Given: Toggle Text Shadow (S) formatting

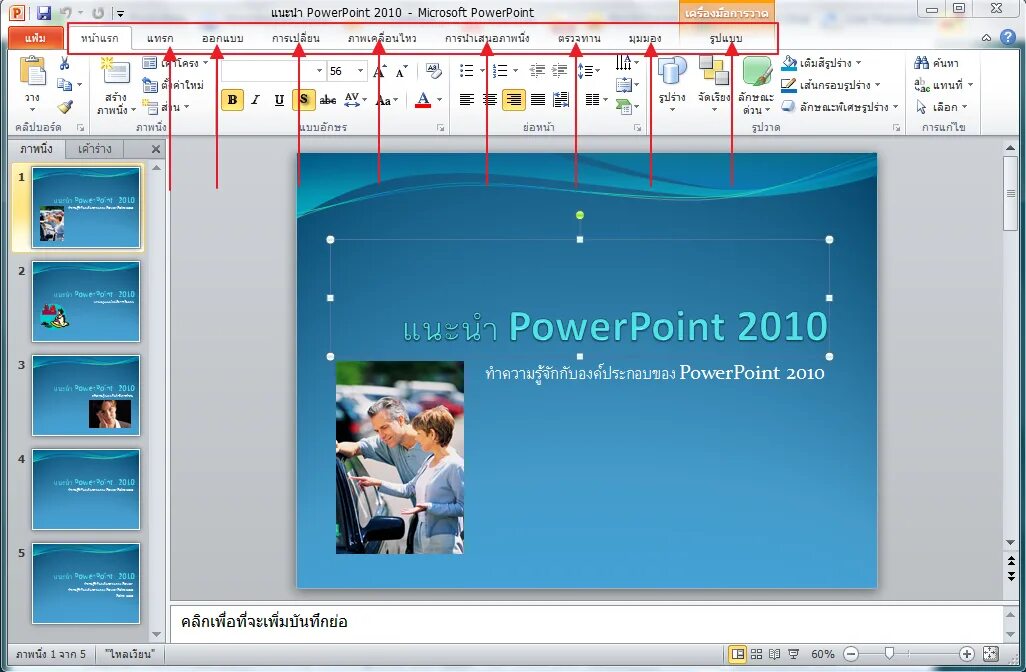Looking at the screenshot, I should [x=304, y=99].
